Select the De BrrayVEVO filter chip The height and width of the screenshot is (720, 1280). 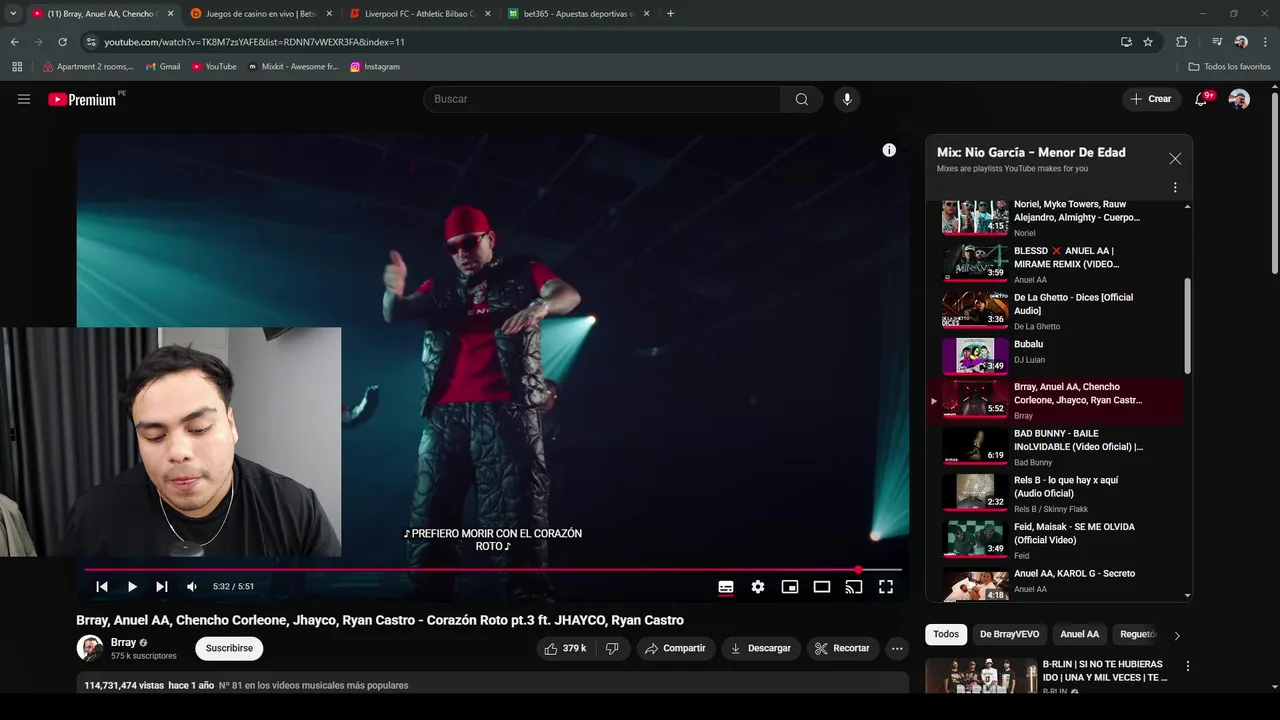tap(1009, 634)
